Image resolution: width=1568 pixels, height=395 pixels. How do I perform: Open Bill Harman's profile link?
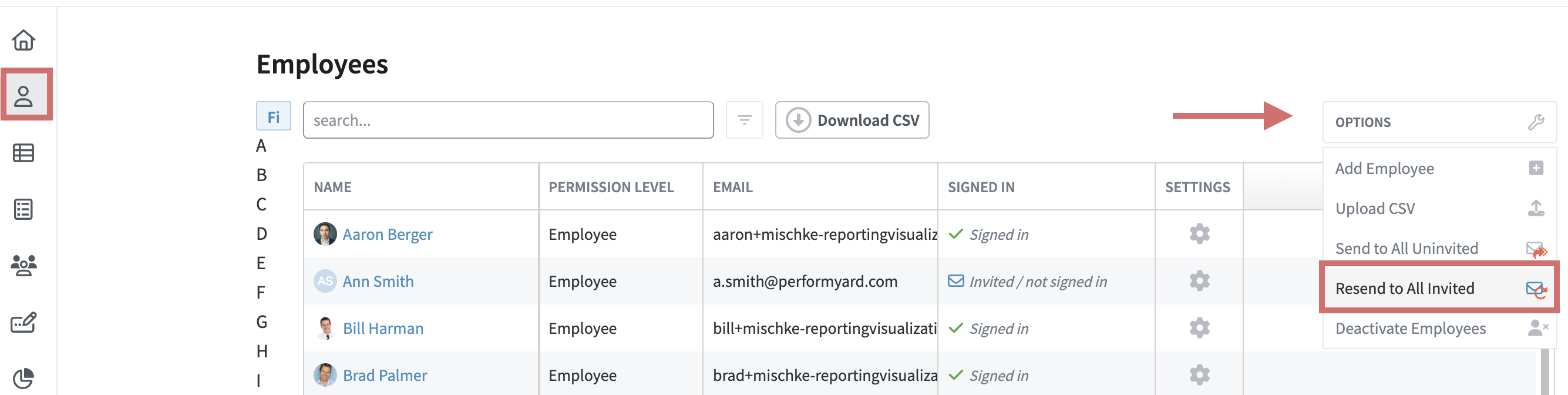click(383, 329)
